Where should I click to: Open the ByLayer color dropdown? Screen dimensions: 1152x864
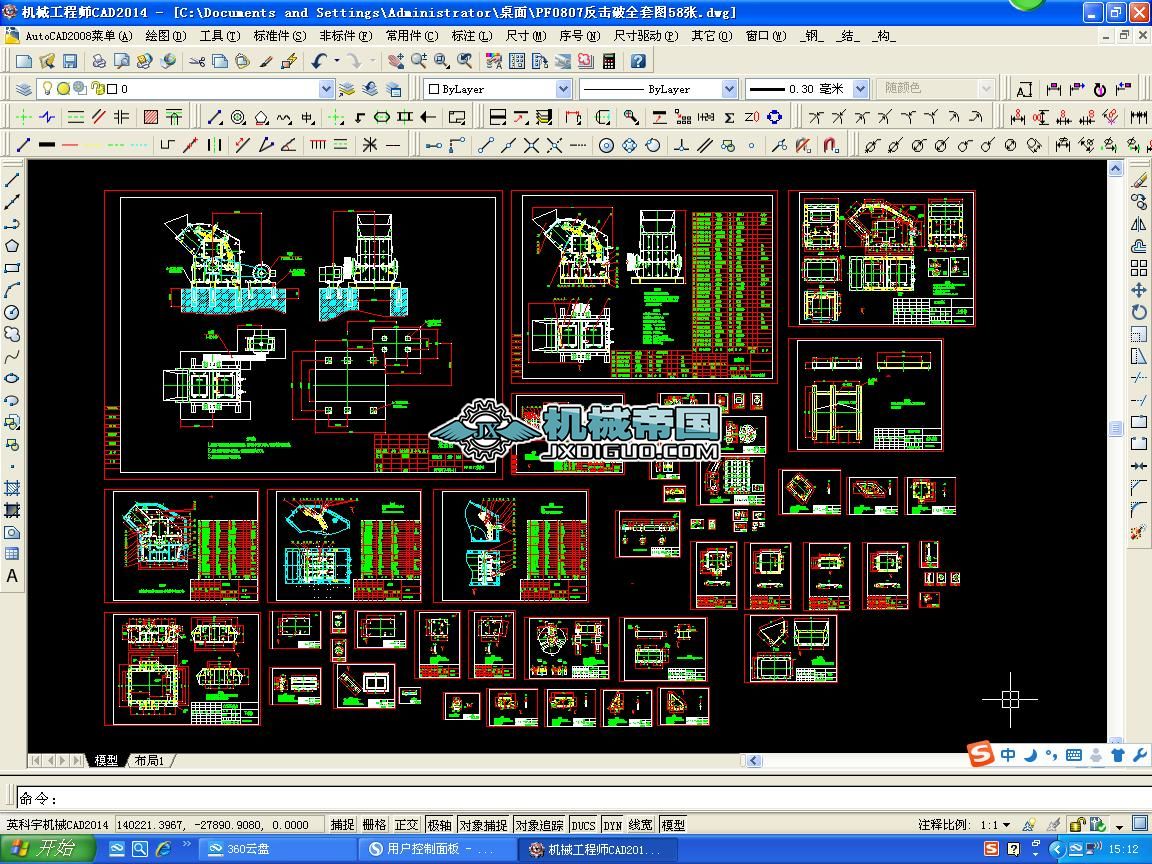point(563,89)
